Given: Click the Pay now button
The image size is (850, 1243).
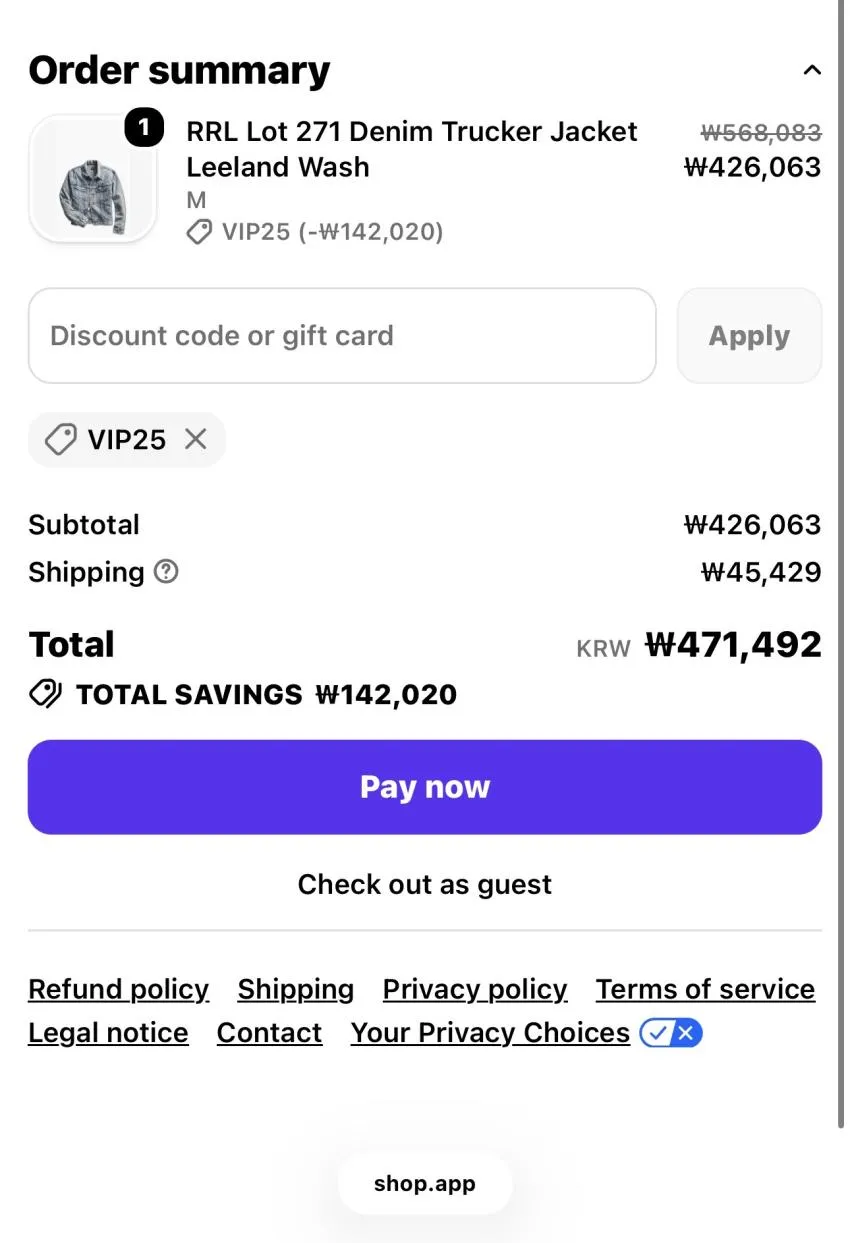Looking at the screenshot, I should [425, 787].
